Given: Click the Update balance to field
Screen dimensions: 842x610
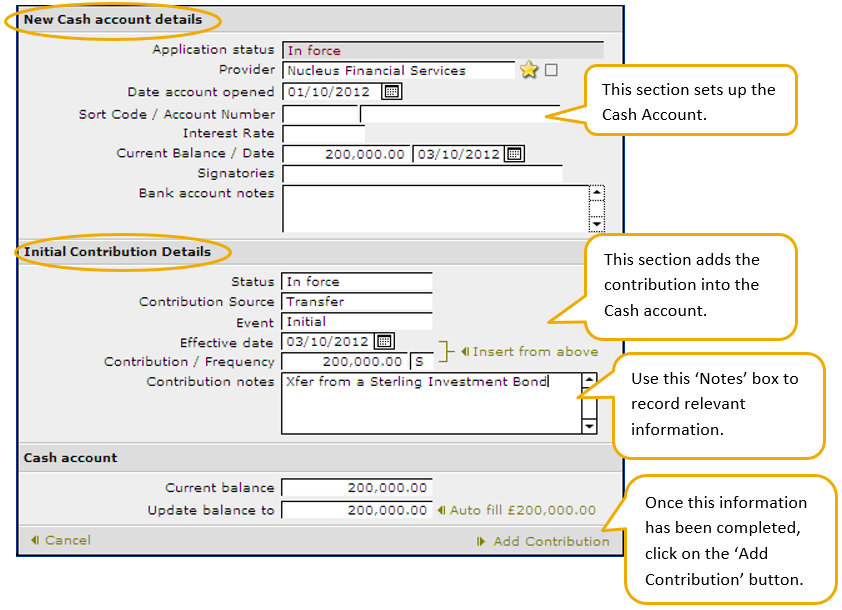Looking at the screenshot, I should [x=357, y=510].
